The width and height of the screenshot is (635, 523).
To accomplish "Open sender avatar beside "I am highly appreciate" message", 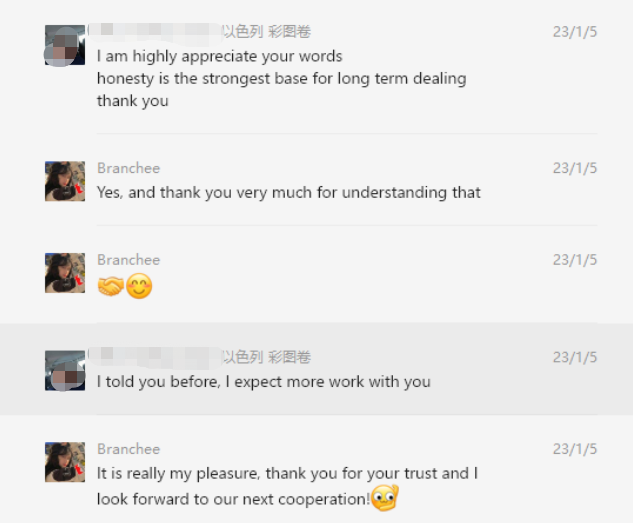I will 65,45.
